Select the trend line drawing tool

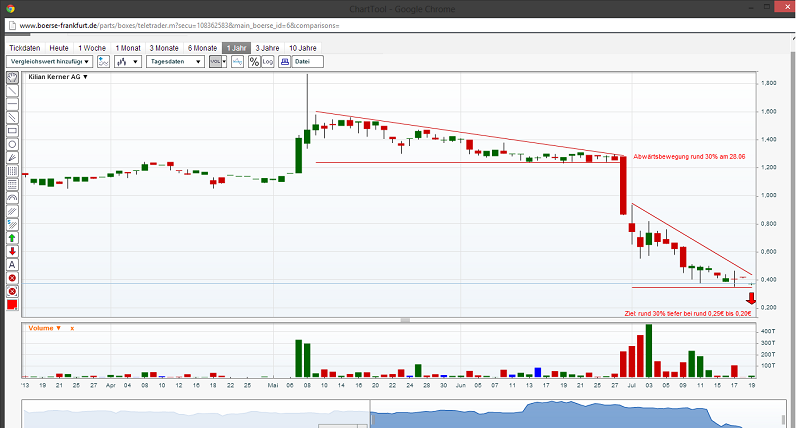coord(12,91)
